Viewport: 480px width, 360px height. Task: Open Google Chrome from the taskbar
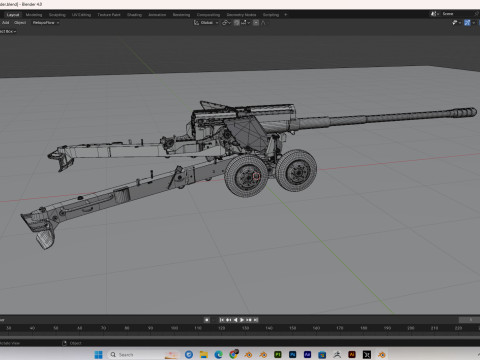pos(233,354)
